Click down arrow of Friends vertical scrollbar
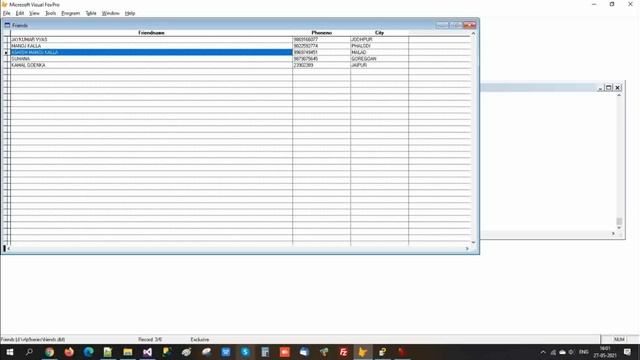This screenshot has height=360, width=640. click(x=473, y=242)
